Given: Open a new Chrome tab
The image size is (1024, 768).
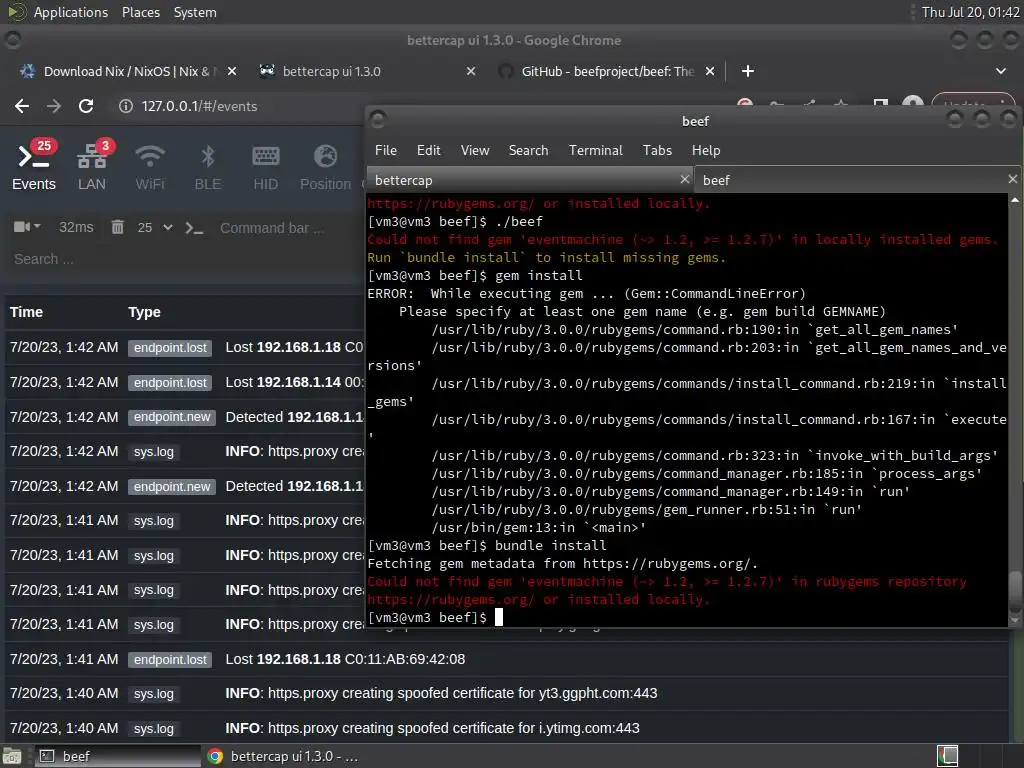Looking at the screenshot, I should [748, 71].
